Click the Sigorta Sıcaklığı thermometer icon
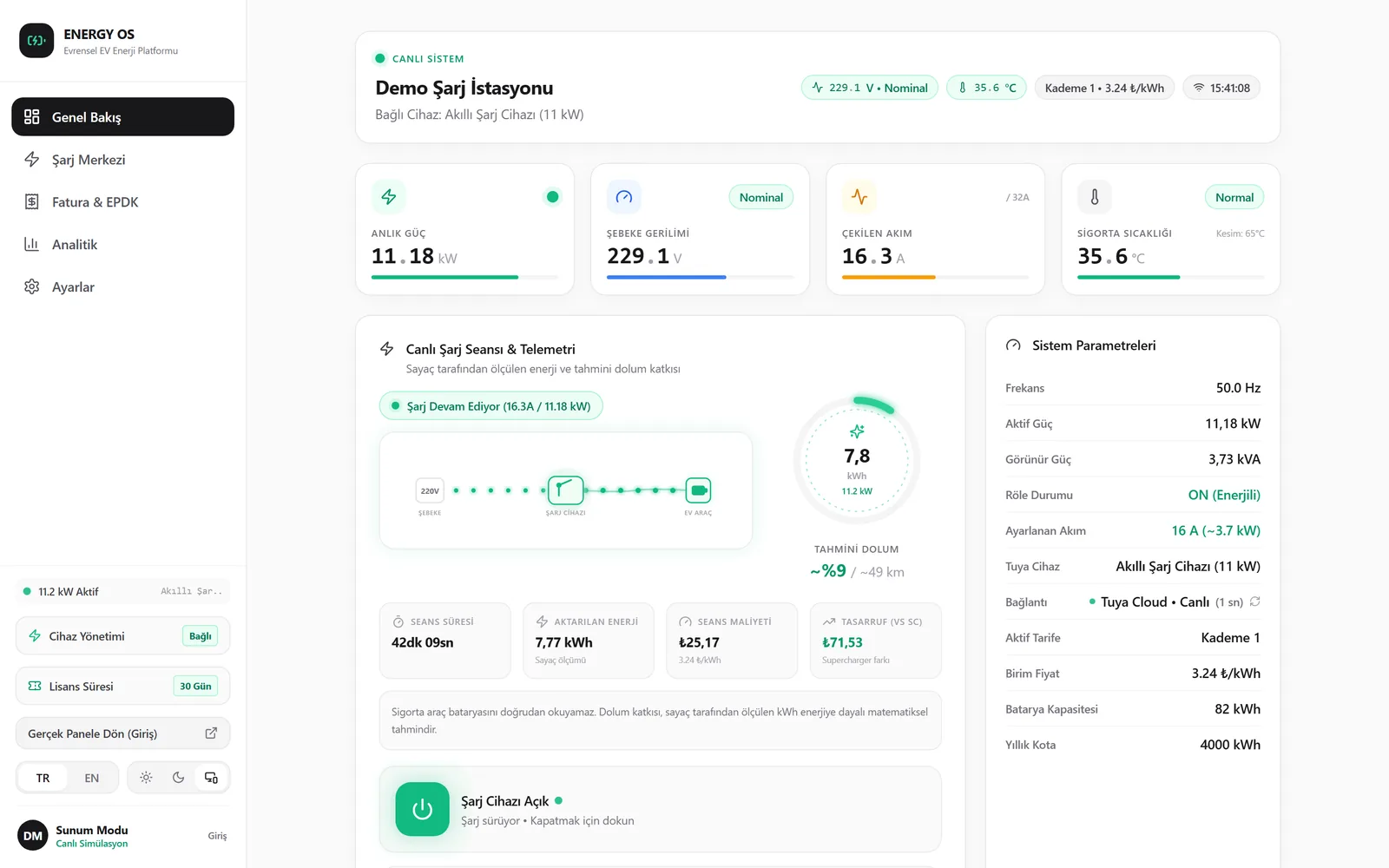Viewport: 1389px width, 868px height. click(1095, 197)
